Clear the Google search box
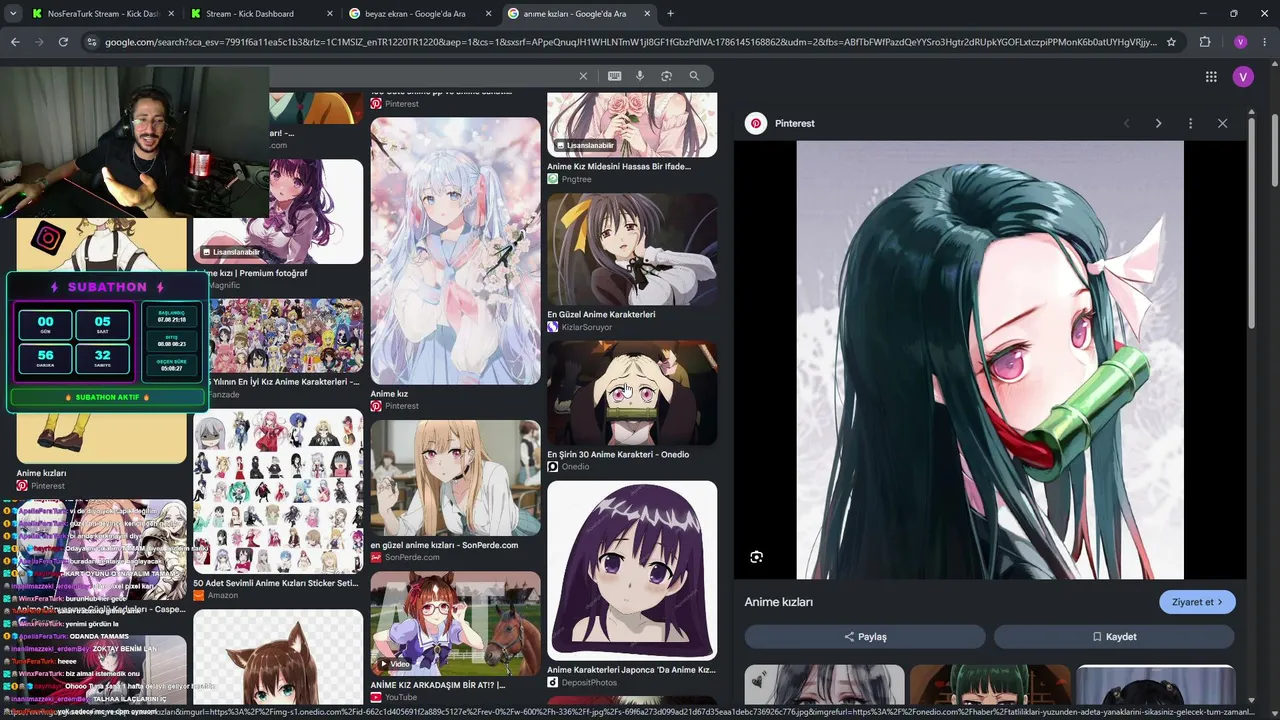The height and width of the screenshot is (720, 1280). 583,76
